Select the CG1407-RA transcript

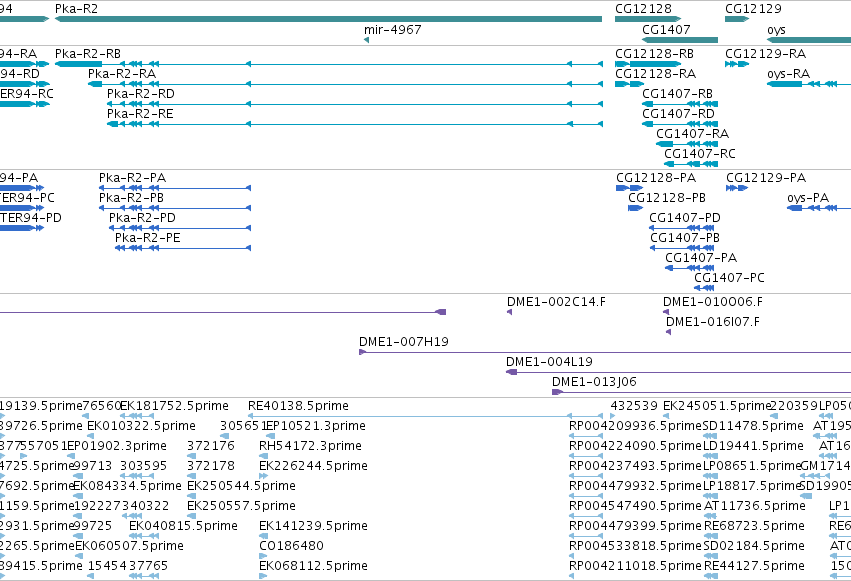point(692,134)
